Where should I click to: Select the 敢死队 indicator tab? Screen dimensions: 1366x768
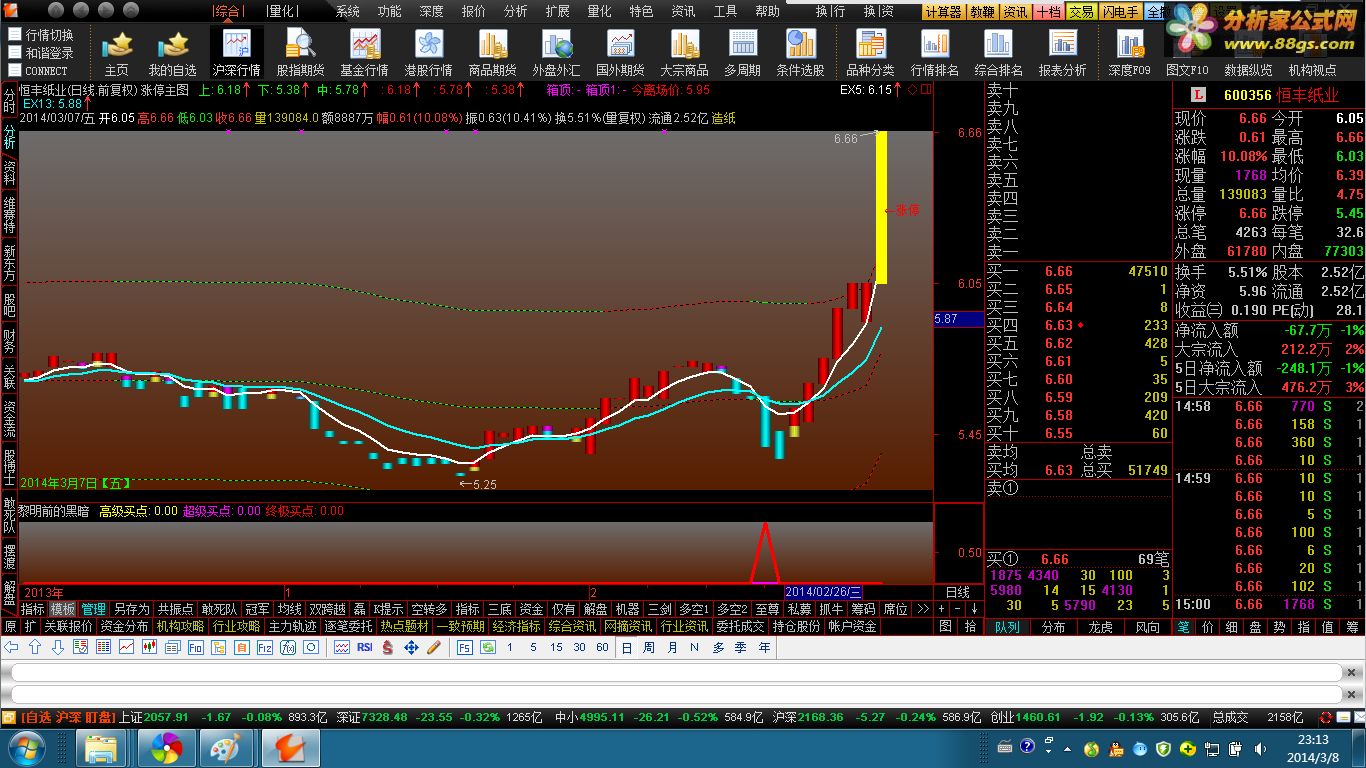[x=219, y=609]
